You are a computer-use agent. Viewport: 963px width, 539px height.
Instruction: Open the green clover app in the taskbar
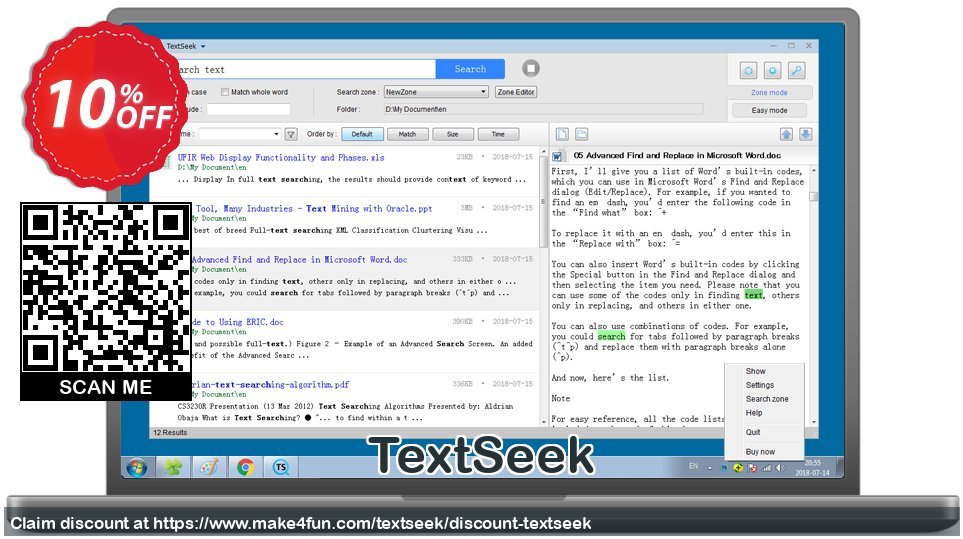[x=173, y=468]
